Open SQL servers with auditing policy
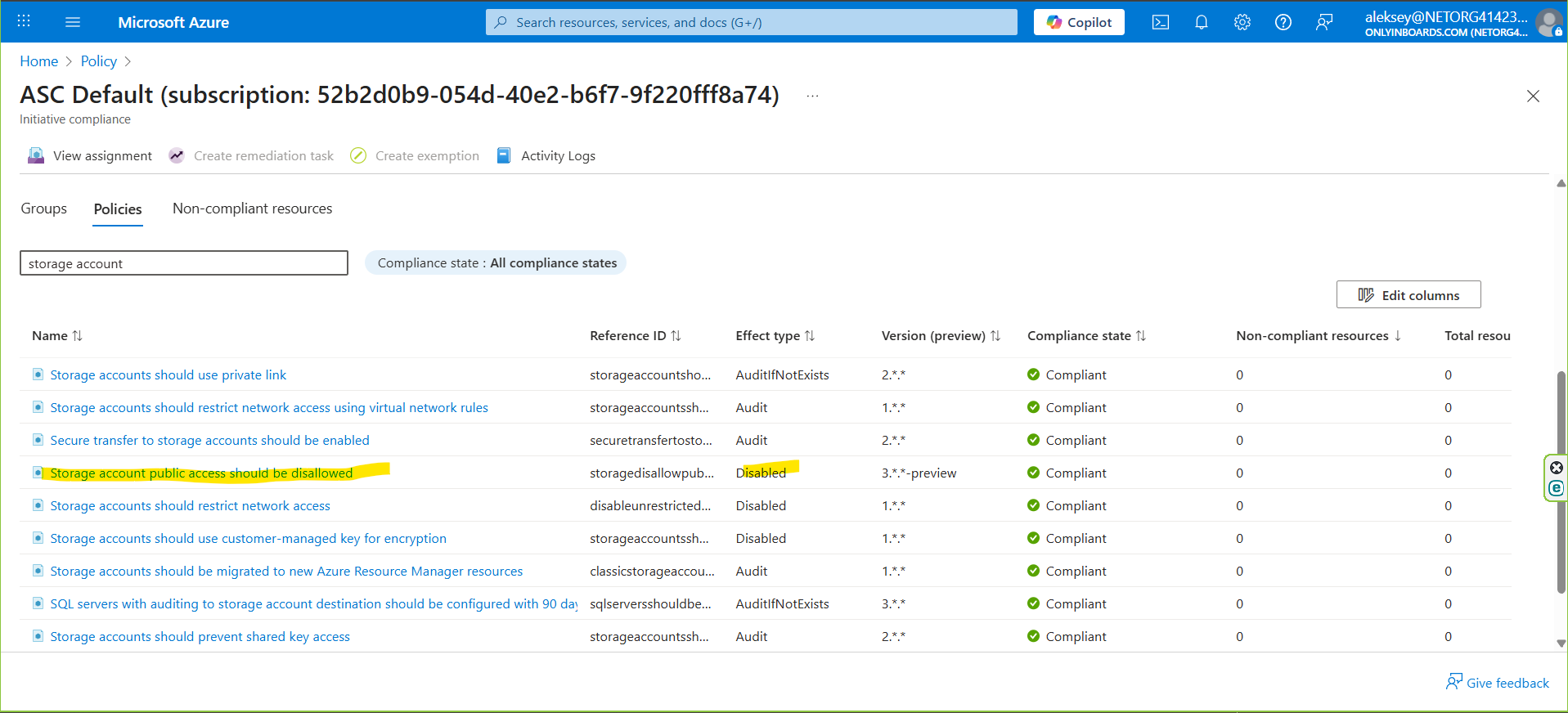This screenshot has width=1568, height=713. (313, 603)
